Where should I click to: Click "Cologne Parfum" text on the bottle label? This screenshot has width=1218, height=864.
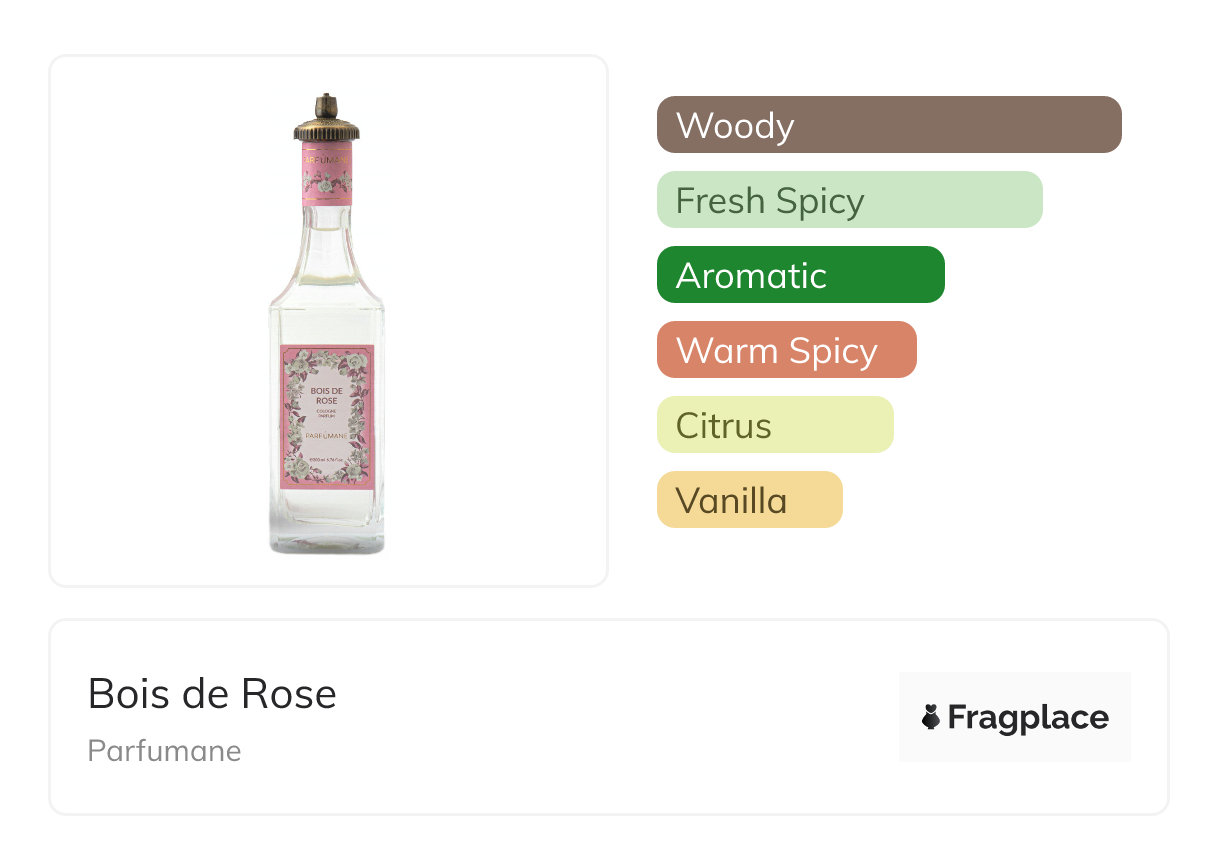click(x=326, y=415)
